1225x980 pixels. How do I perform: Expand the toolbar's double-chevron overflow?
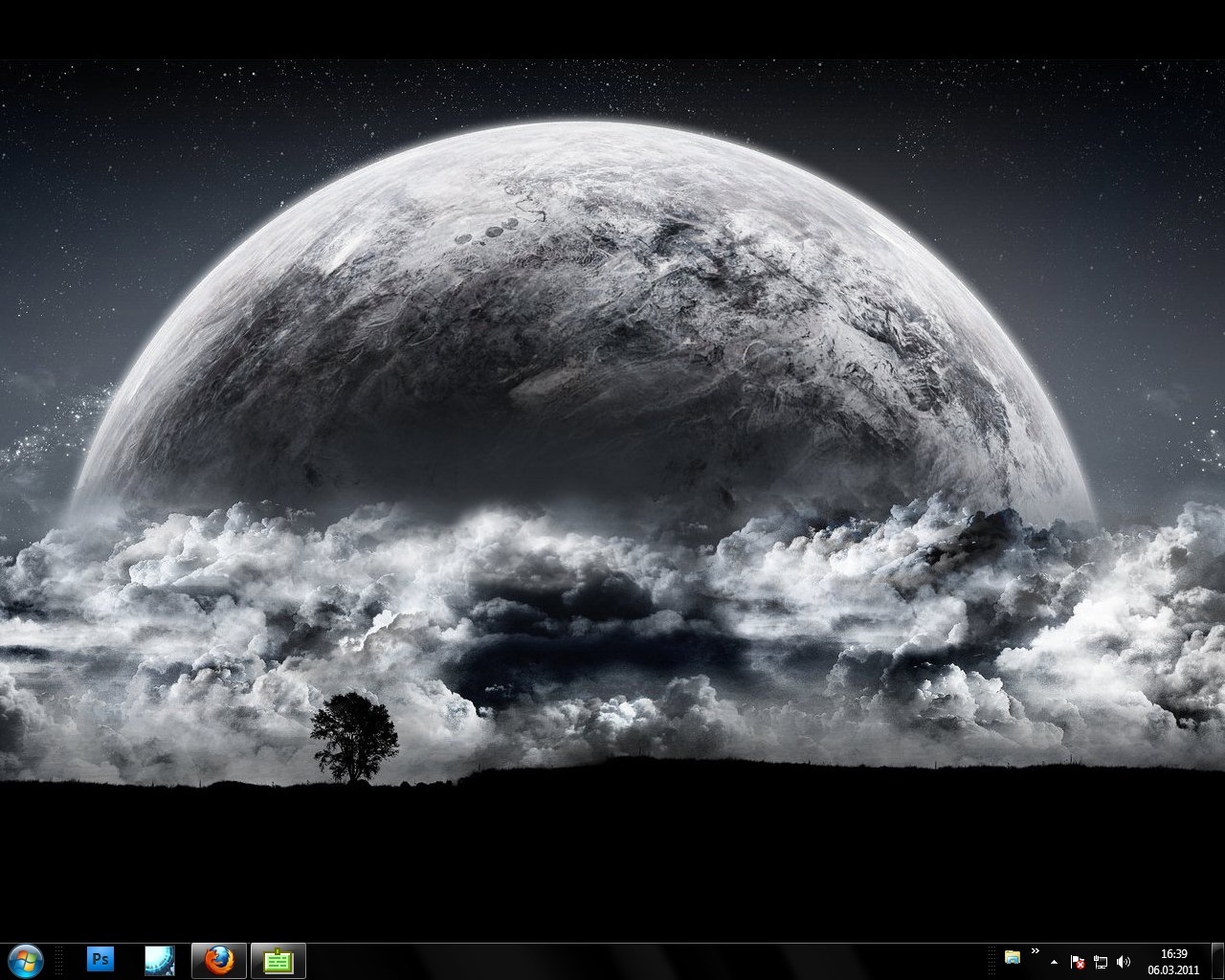(1036, 951)
